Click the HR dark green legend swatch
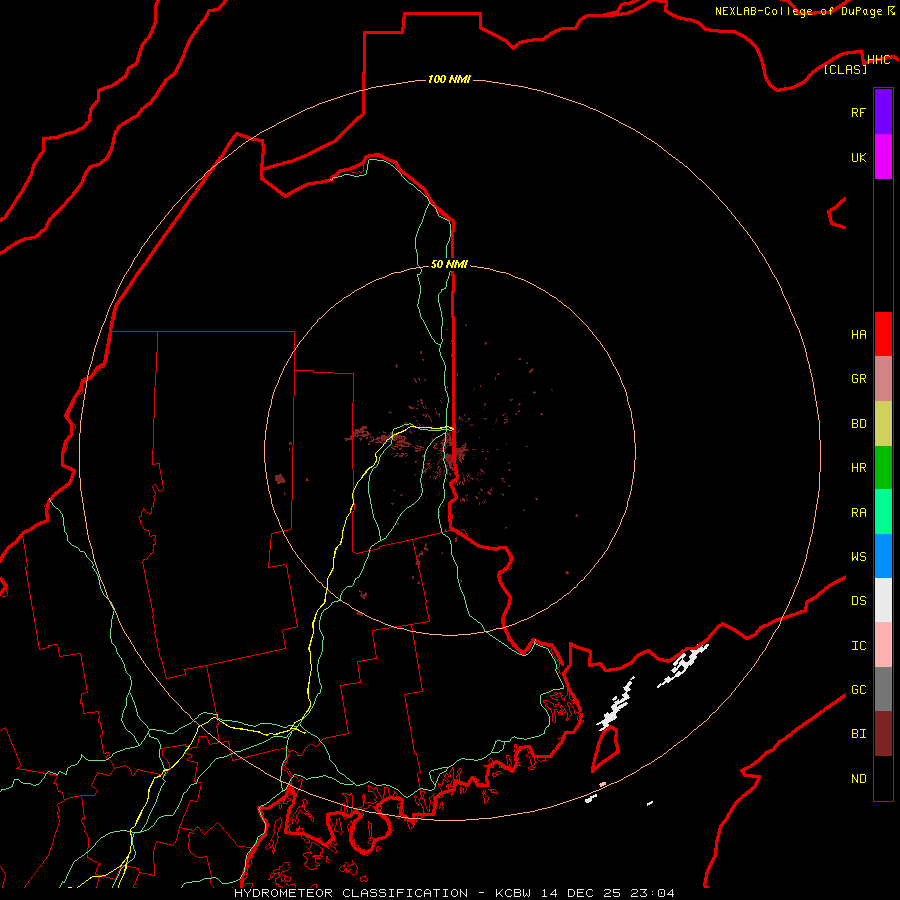 pos(883,467)
